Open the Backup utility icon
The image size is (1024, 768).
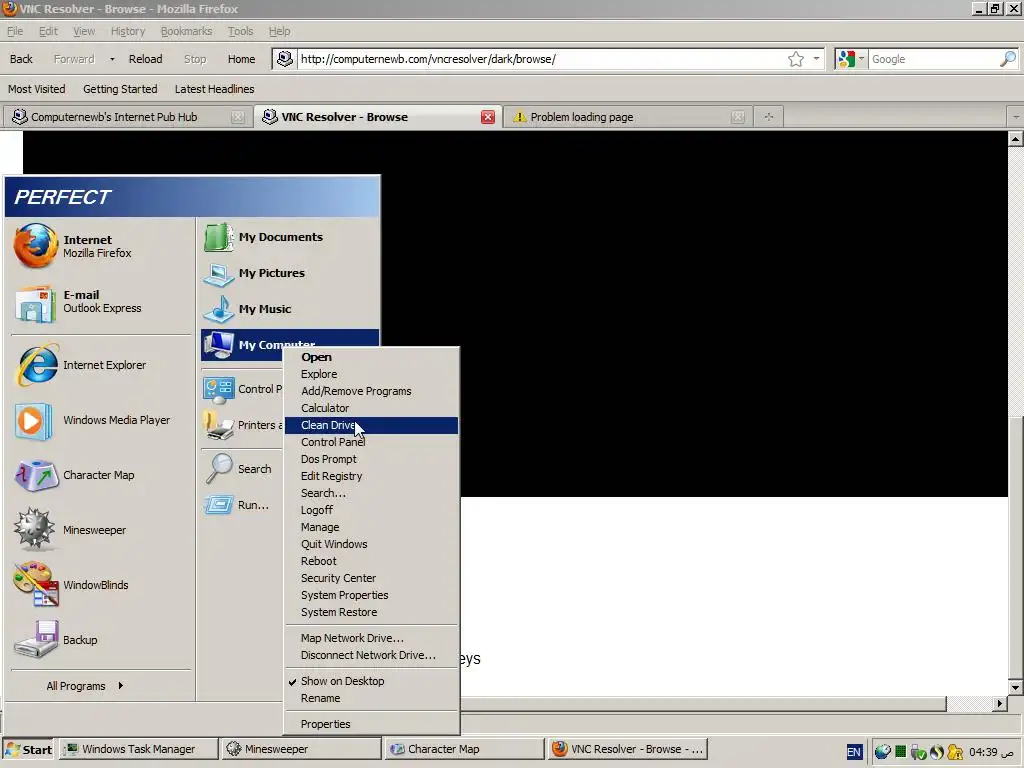37,640
